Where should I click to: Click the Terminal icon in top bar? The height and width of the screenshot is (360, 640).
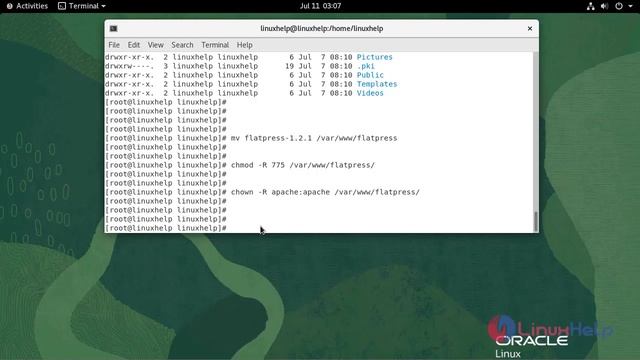62,6
